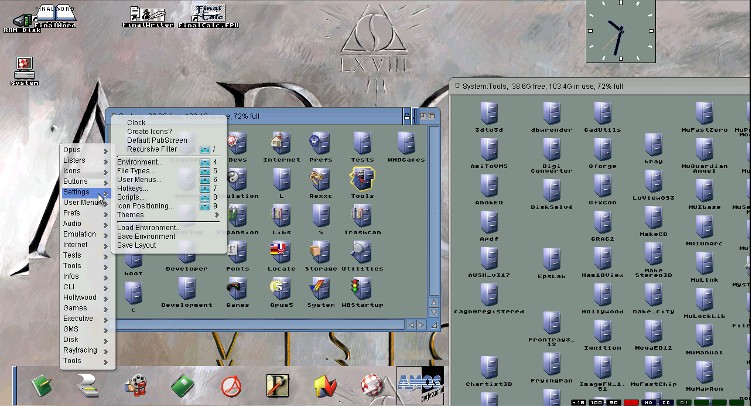Choose File Types... in the Settings menu
Screen dimensions: 751x406
[134, 170]
